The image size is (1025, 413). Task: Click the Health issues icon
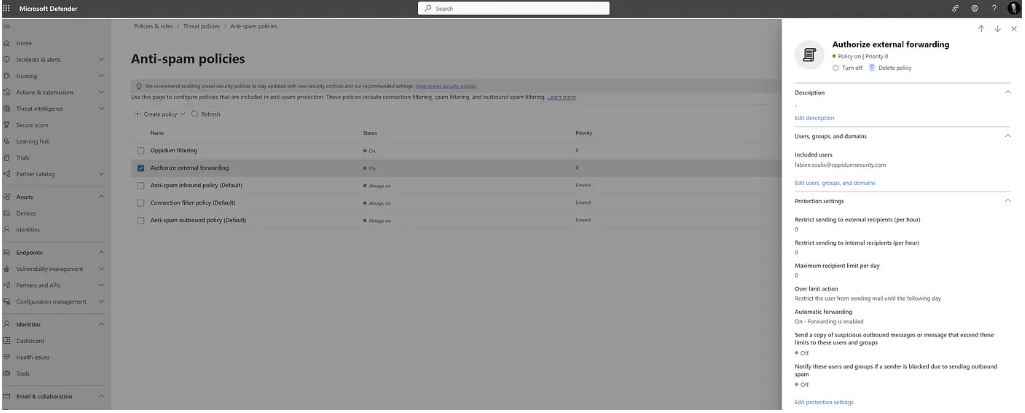coord(7,357)
